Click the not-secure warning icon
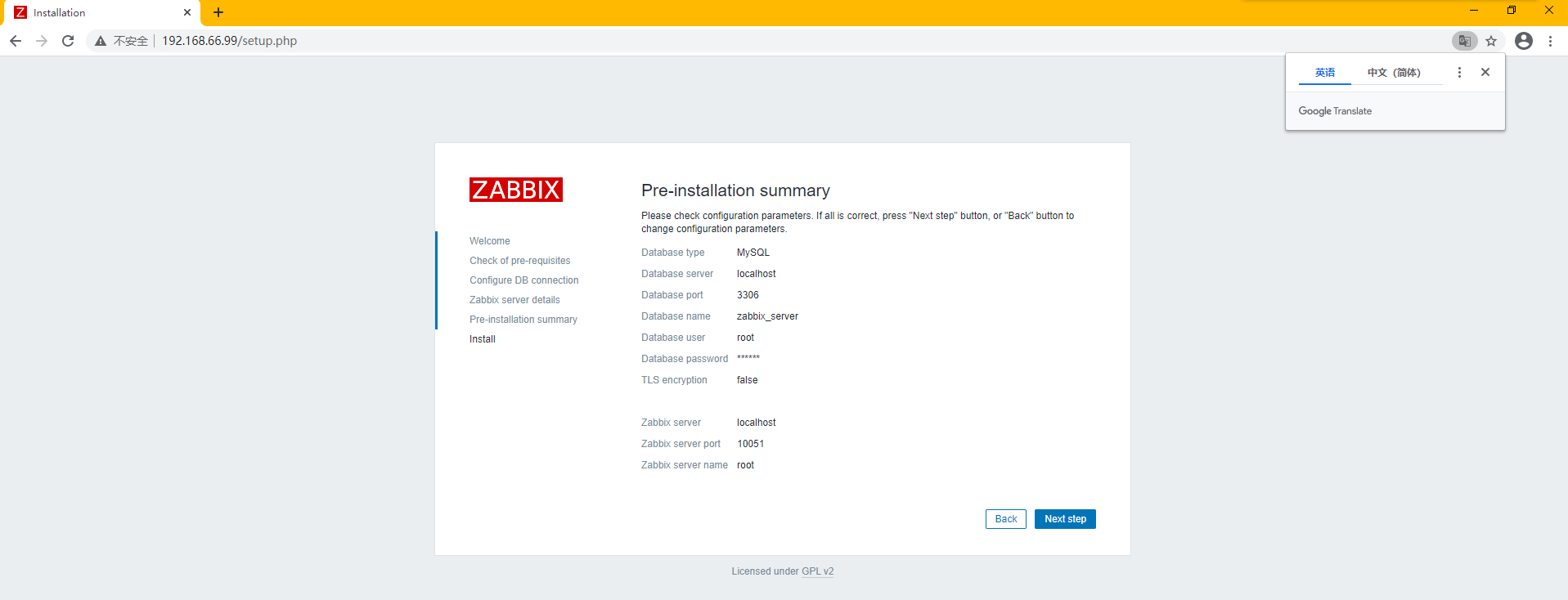This screenshot has width=1568, height=600. pyautogui.click(x=101, y=41)
